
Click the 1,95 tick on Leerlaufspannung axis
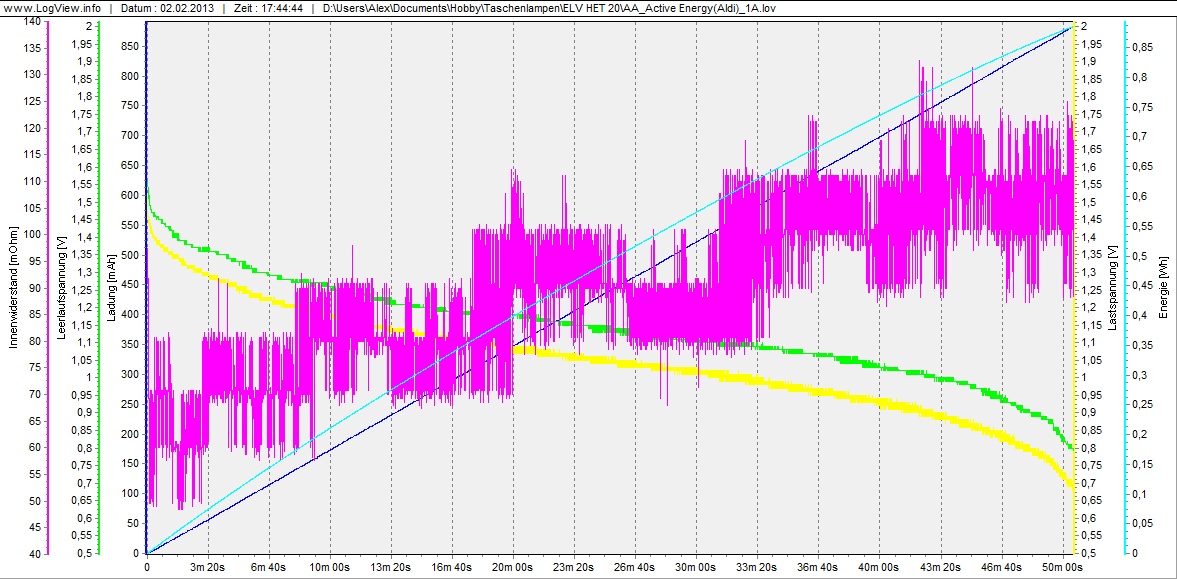pos(83,44)
